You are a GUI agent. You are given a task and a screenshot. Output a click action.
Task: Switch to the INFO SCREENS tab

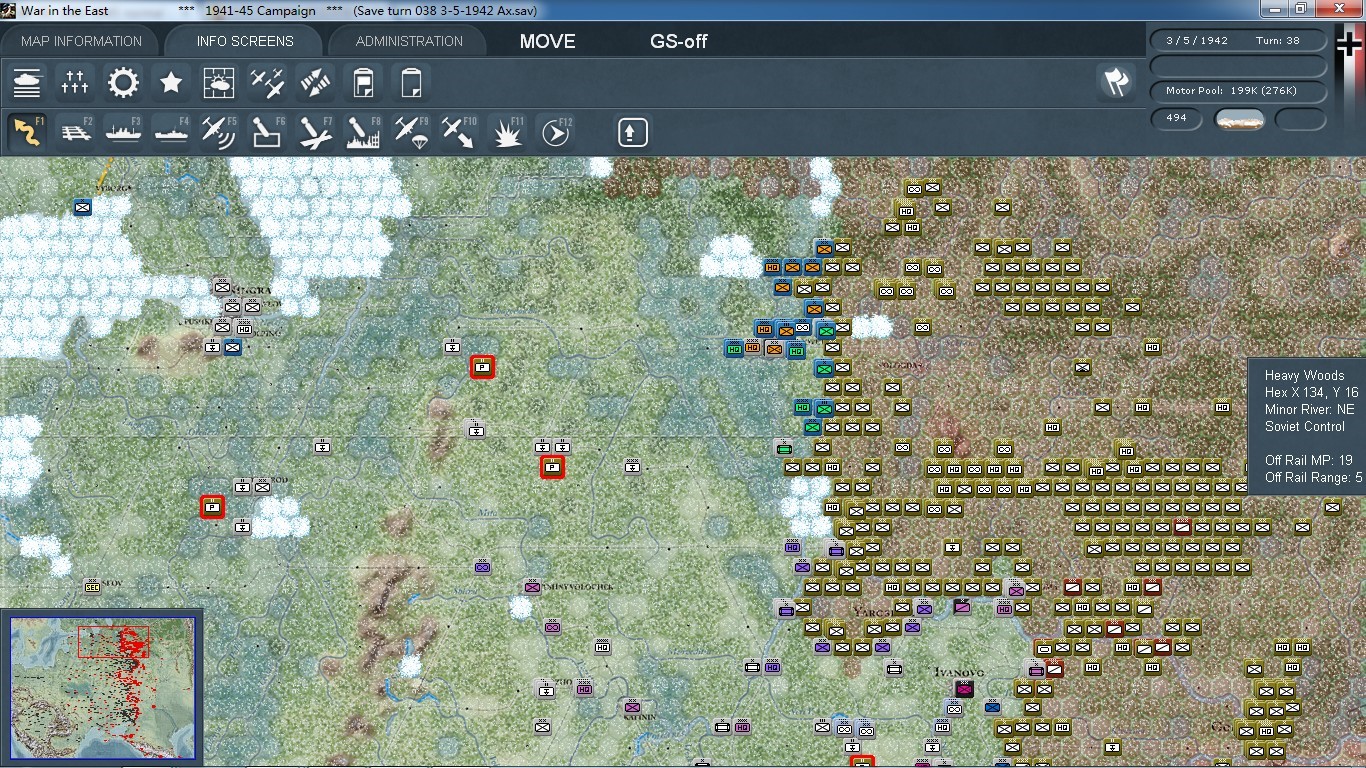pos(245,41)
